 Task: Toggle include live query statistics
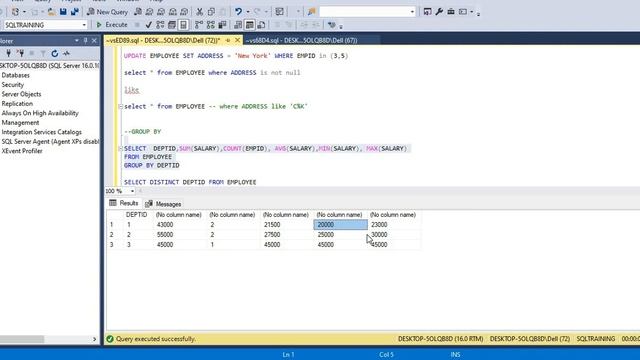[x=211, y=25]
